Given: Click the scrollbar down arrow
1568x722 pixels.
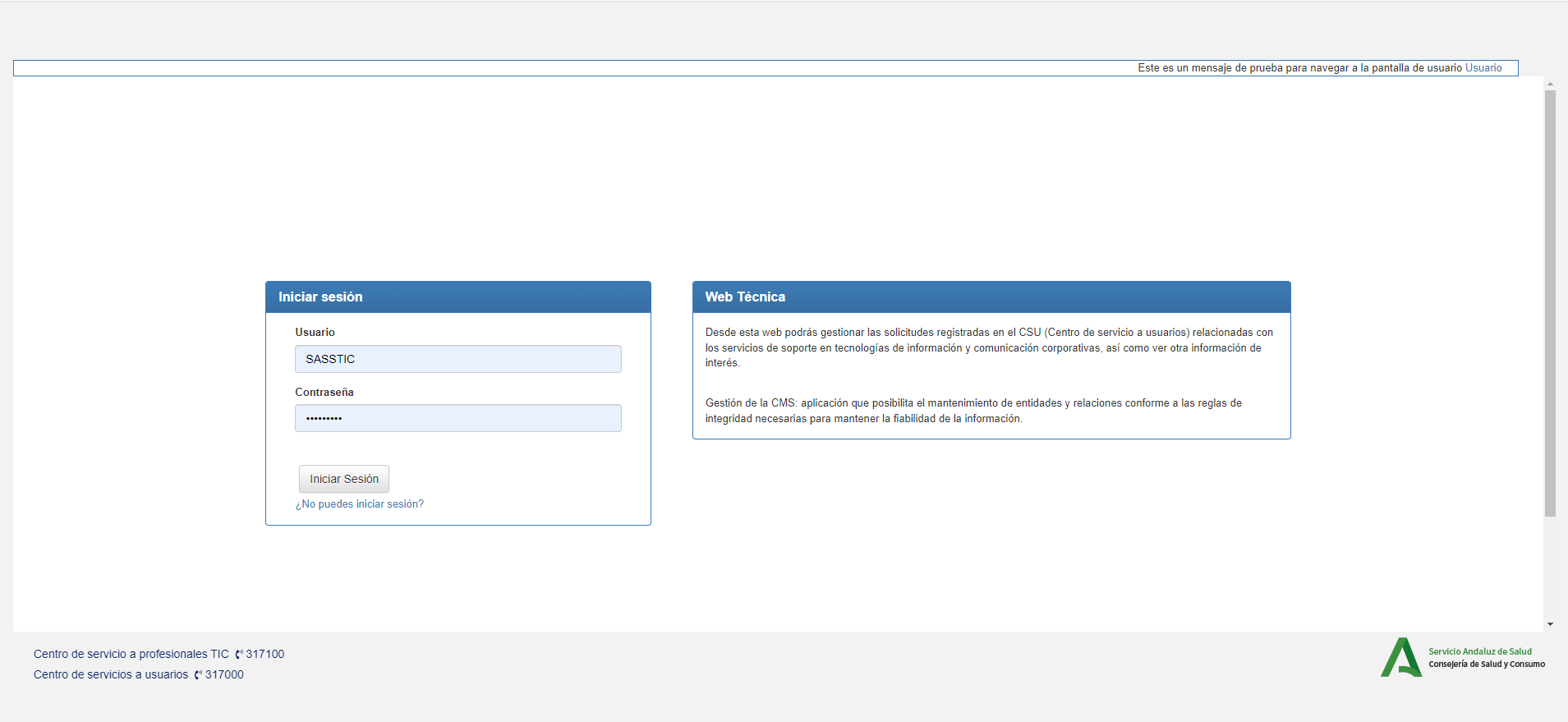Looking at the screenshot, I should click(1550, 624).
